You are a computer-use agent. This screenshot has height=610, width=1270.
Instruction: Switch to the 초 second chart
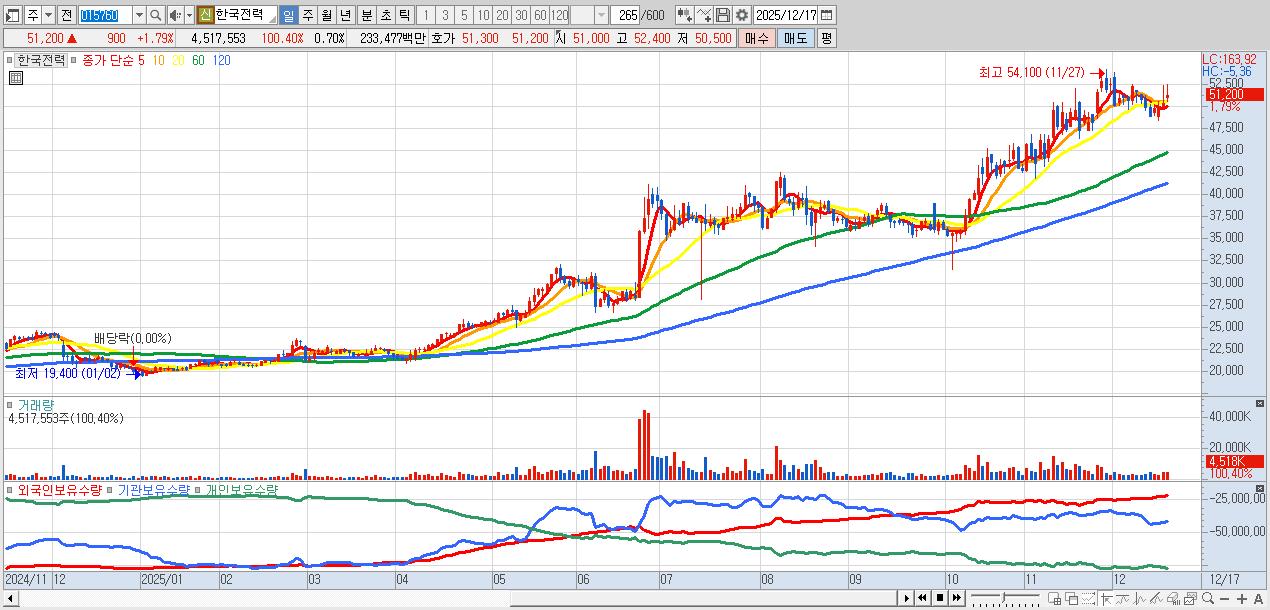[x=386, y=15]
